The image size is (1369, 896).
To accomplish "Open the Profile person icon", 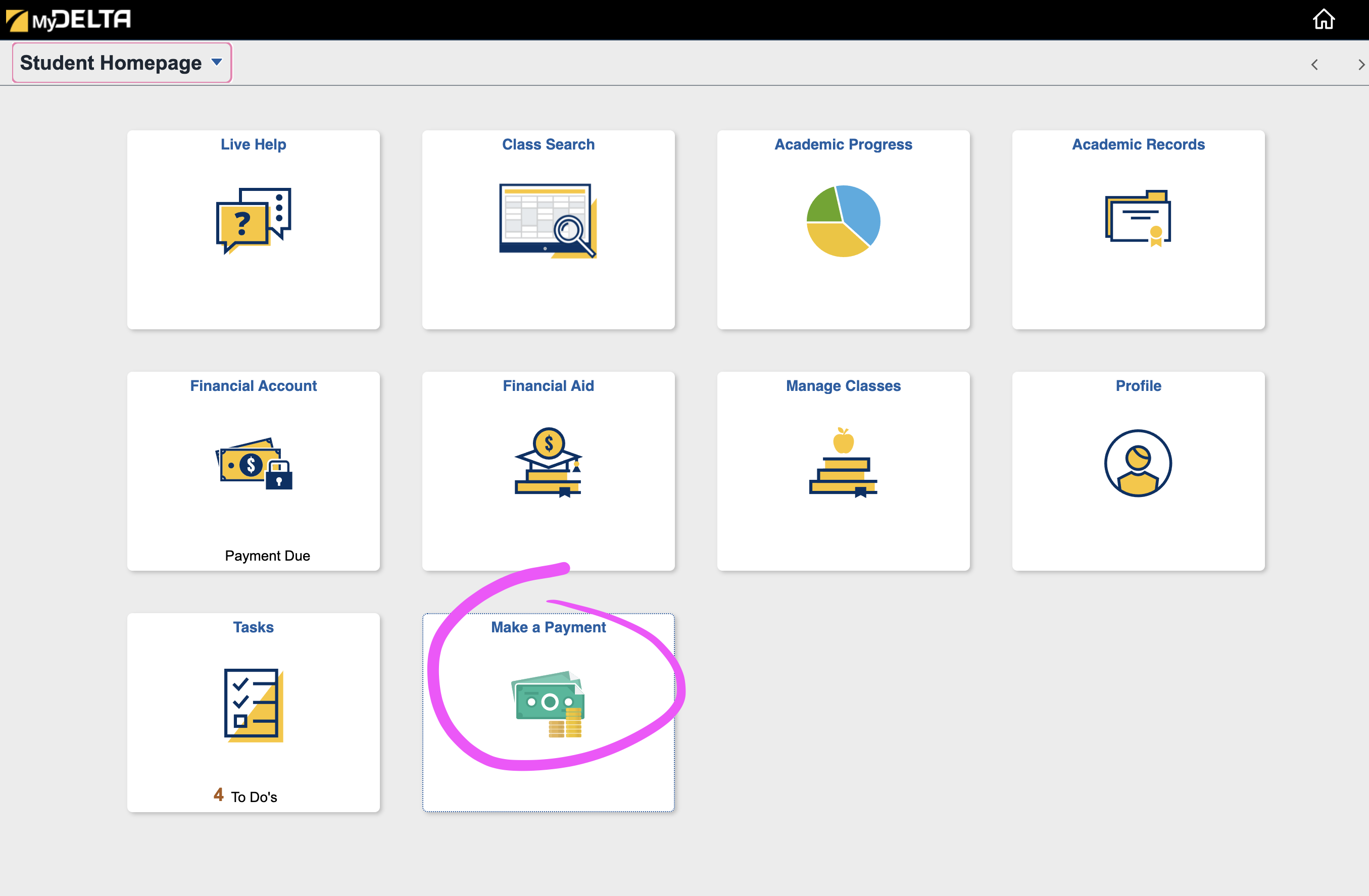I will coord(1137,463).
